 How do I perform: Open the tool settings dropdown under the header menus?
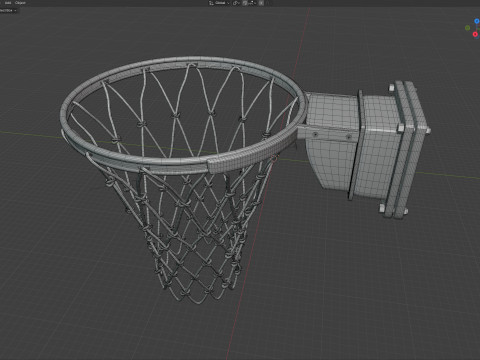pyautogui.click(x=8, y=10)
